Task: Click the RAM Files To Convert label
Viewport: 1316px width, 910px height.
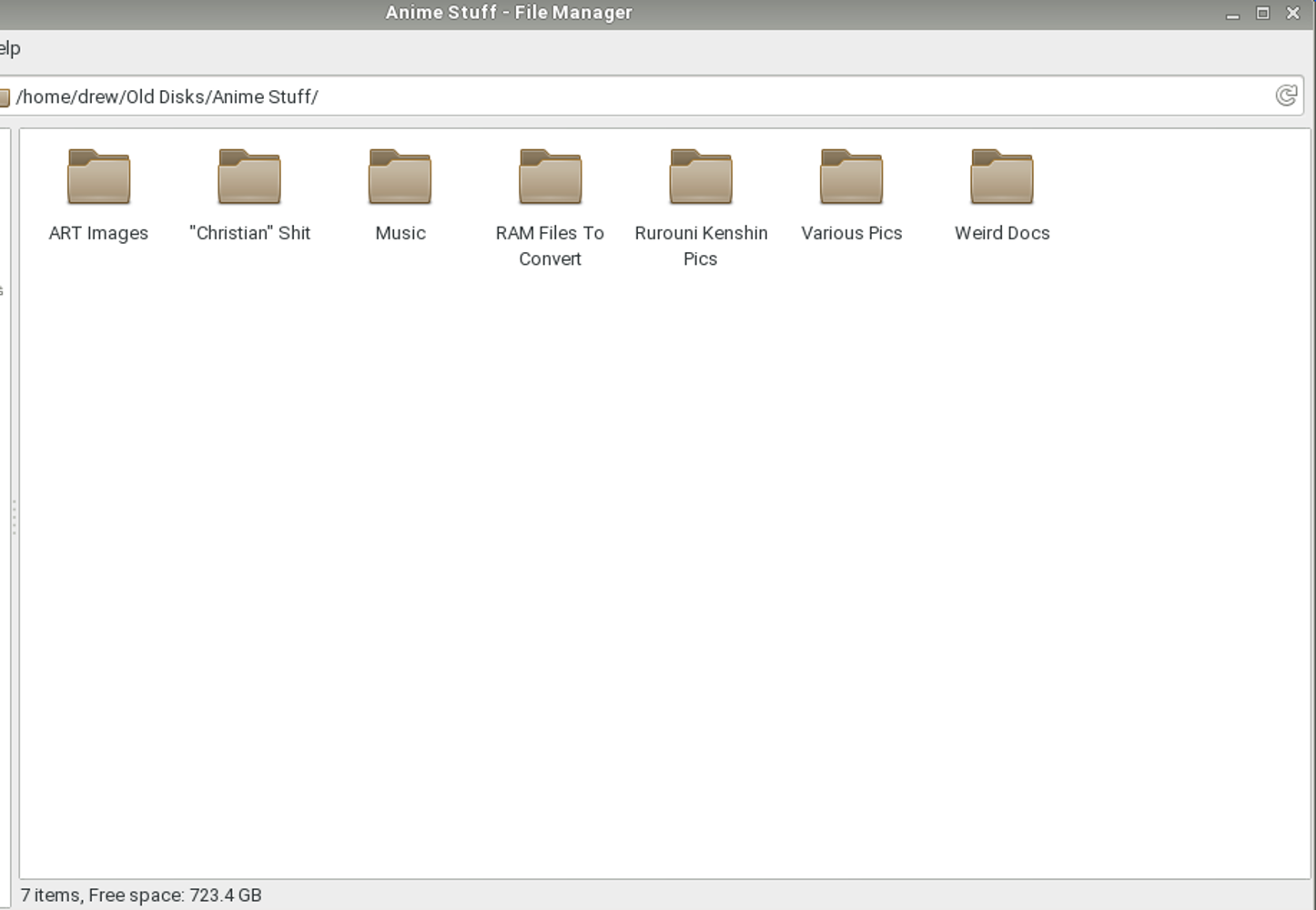Action: (x=550, y=246)
